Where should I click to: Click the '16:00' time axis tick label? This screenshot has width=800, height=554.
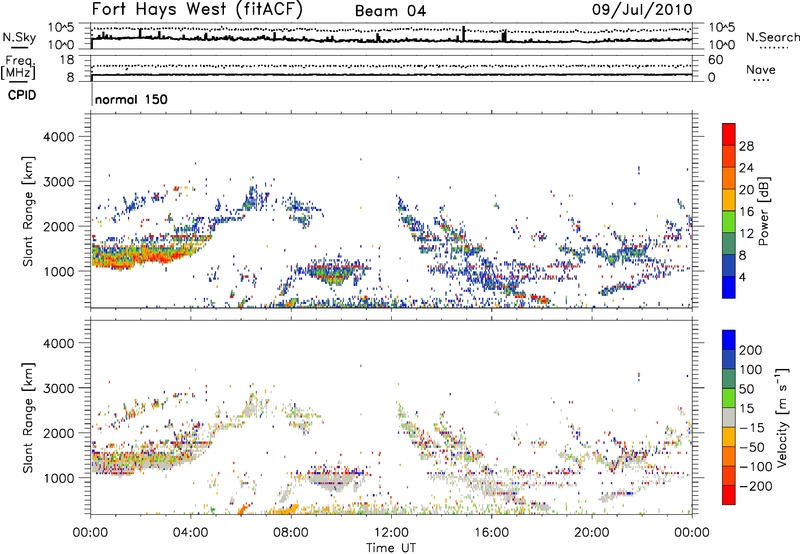coord(491,533)
